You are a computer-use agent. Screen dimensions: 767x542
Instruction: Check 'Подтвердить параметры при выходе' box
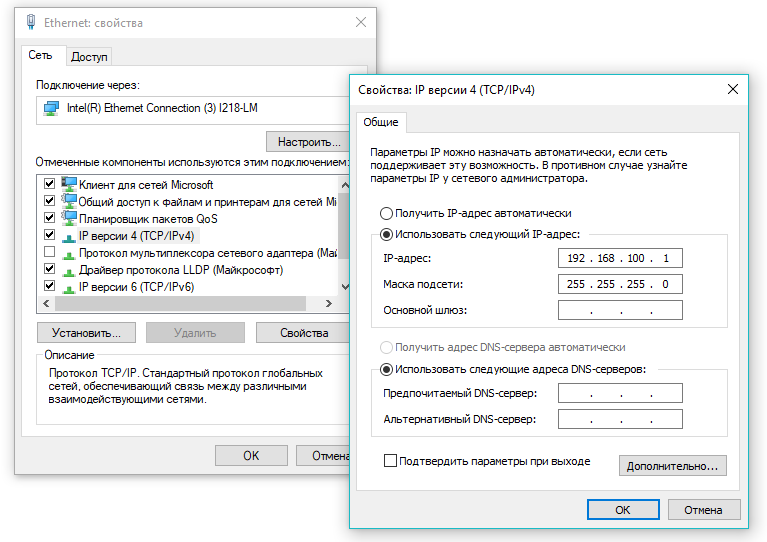[391, 462]
